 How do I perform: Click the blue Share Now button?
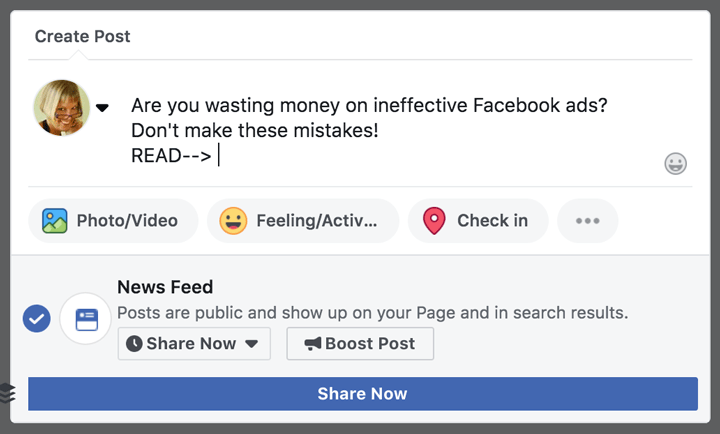coord(363,394)
